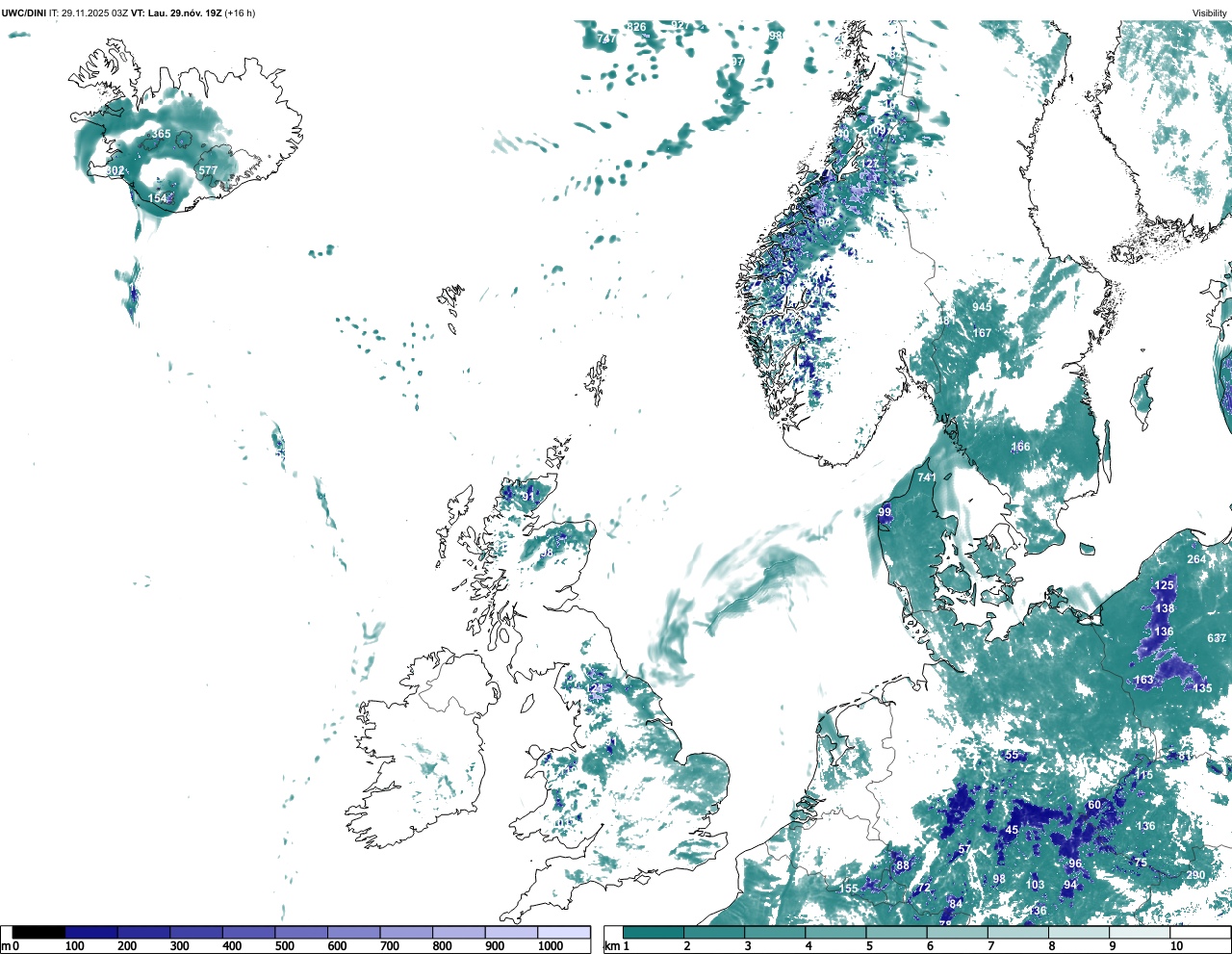Click the 600–700 m legend swatch

tap(354, 932)
